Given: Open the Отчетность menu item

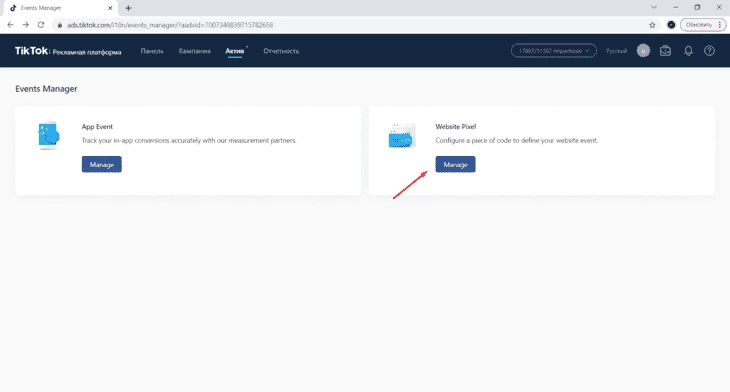Looking at the screenshot, I should (x=281, y=51).
